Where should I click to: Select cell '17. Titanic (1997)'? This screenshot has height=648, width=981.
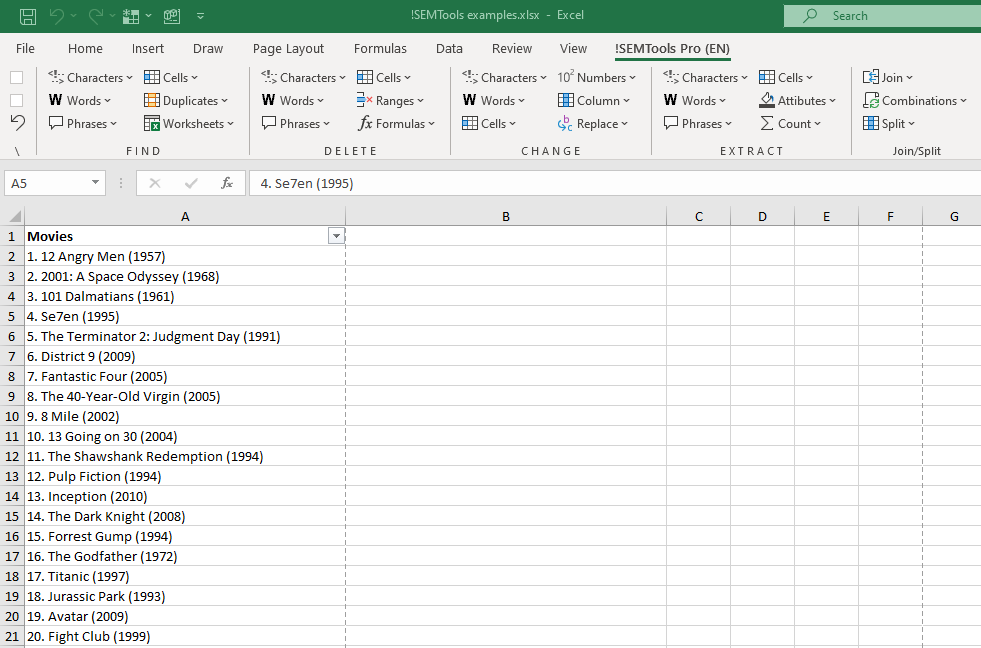click(x=185, y=577)
